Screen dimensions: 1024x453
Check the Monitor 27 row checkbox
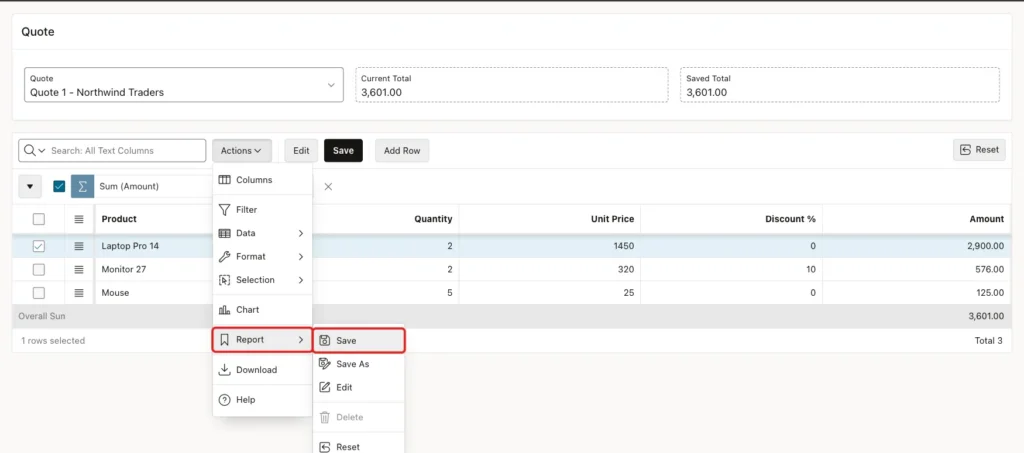[39, 270]
